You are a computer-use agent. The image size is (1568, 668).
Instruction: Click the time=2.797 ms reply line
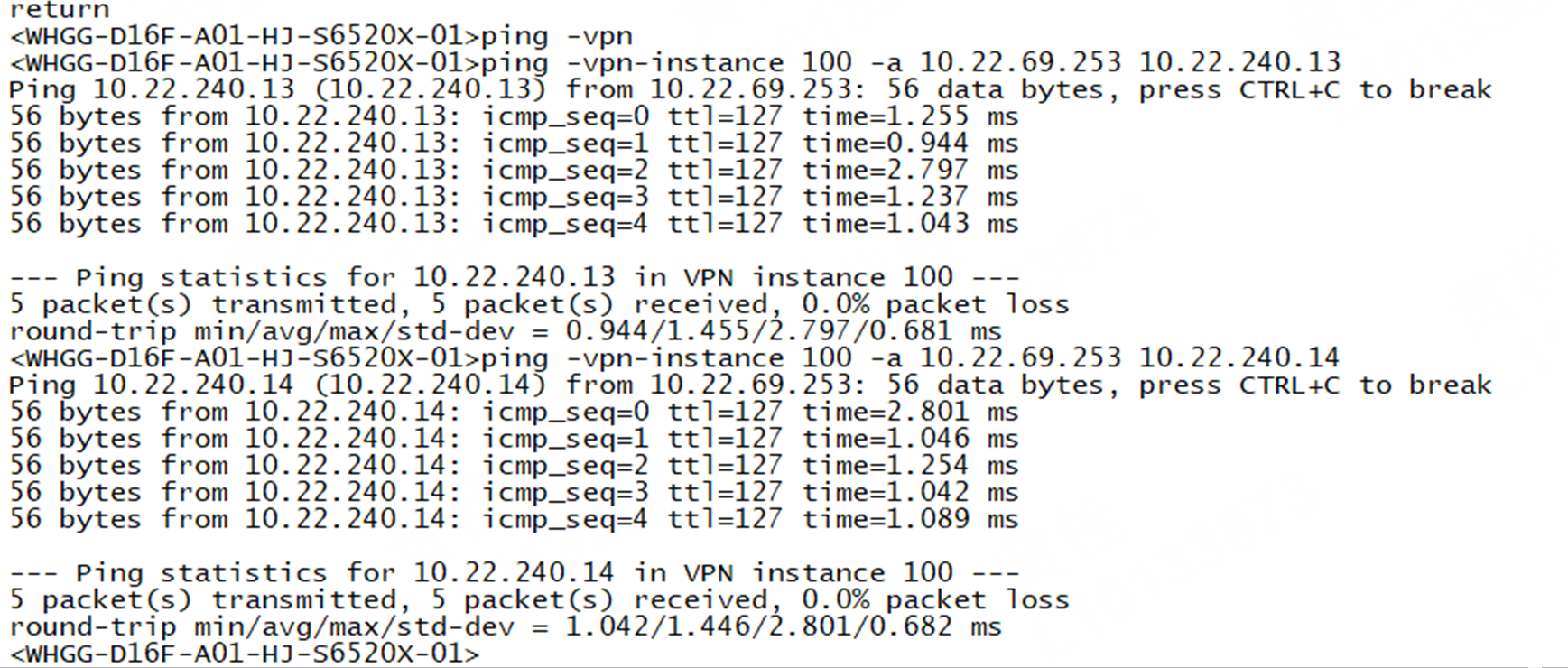point(514,171)
